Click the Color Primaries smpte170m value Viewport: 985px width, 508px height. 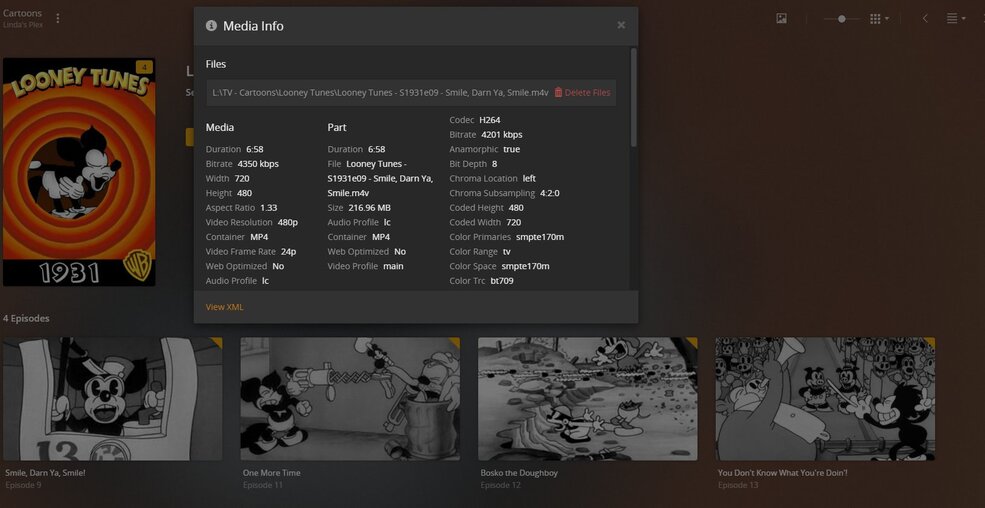(x=540, y=237)
